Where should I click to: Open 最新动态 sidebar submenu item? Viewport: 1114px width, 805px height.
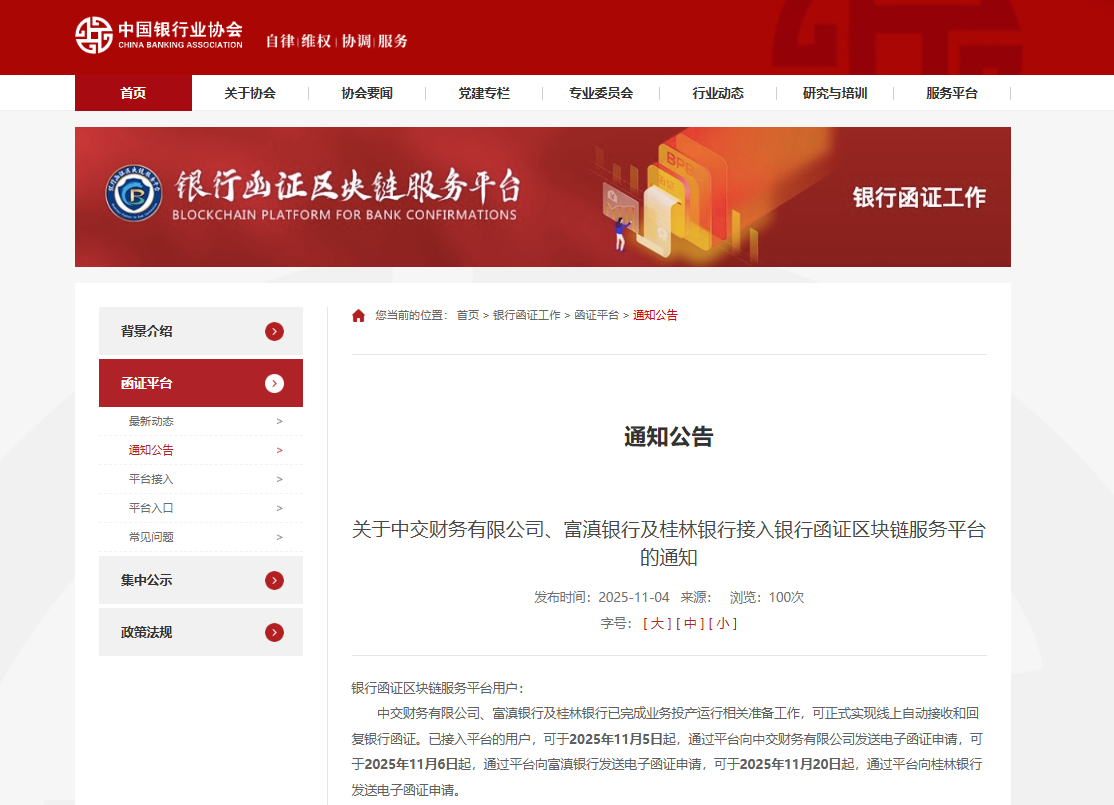[x=152, y=422]
